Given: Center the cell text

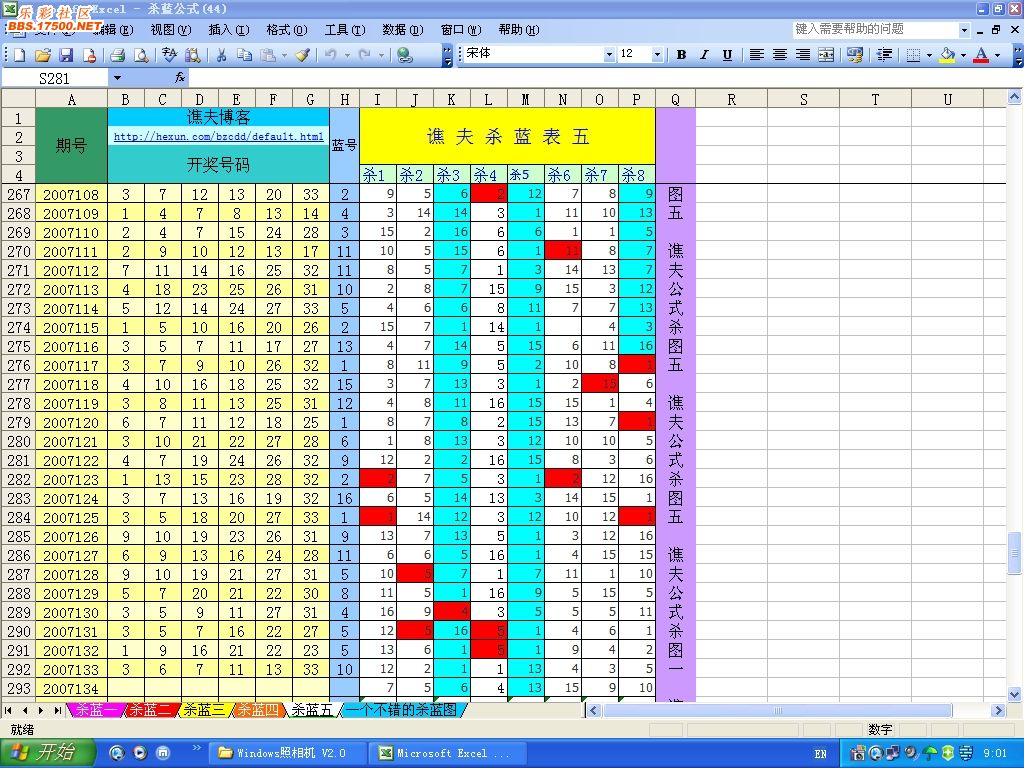Looking at the screenshot, I should (780, 55).
